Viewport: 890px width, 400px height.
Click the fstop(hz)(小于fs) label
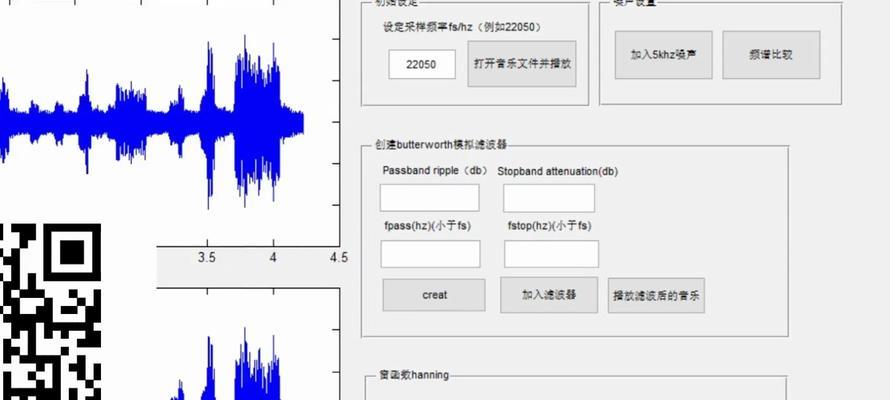pos(549,226)
